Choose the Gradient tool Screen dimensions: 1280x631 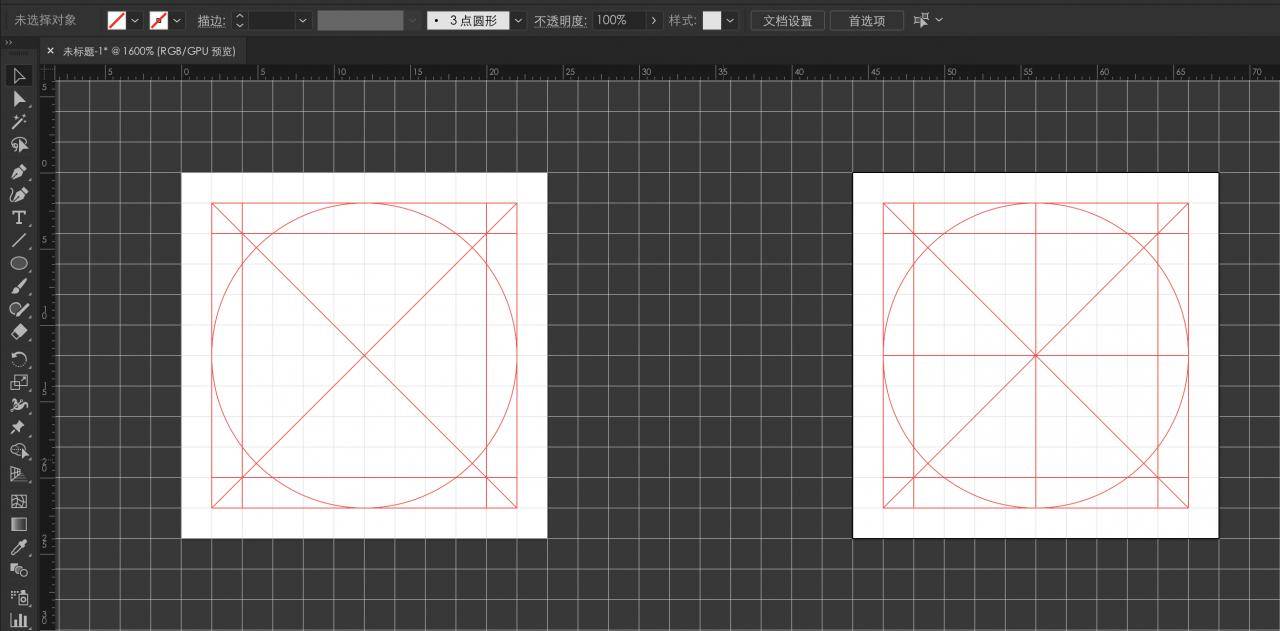18,524
